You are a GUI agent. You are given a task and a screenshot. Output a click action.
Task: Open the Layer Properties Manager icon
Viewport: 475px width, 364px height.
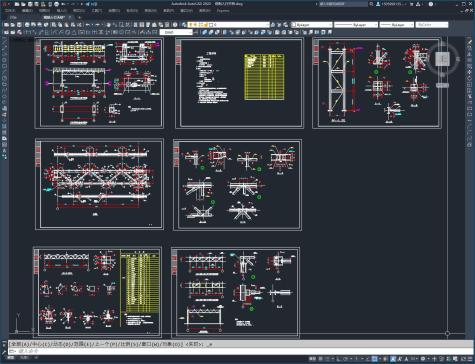pyautogui.click(x=184, y=25)
